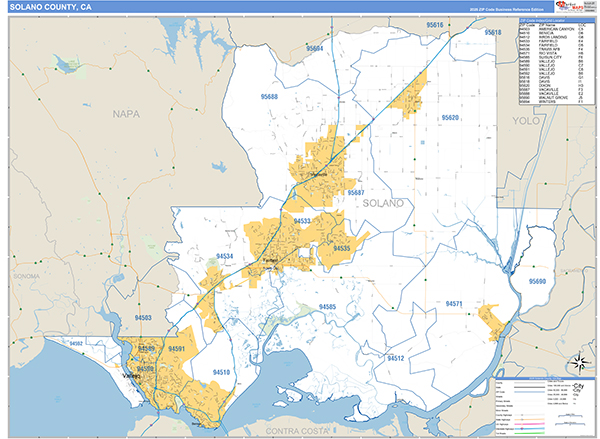Click the CONTRA COSTA county label
Viewport: 600px width, 439px height.
point(297,431)
